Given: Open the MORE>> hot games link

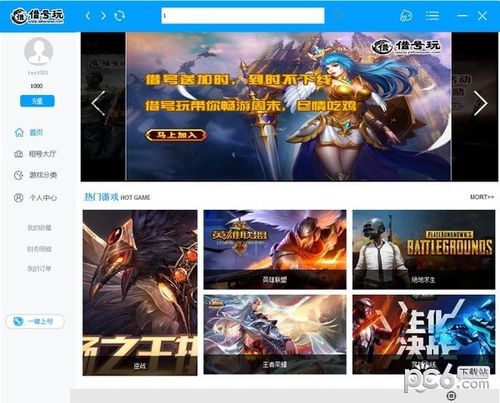Looking at the screenshot, I should (x=482, y=197).
